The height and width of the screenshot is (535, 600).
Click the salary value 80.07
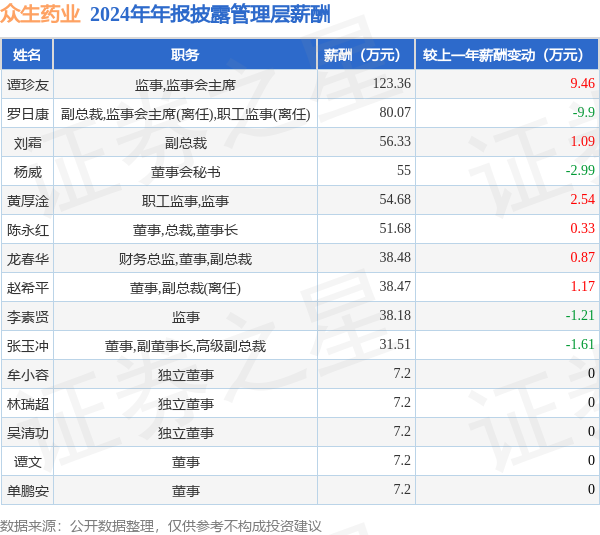point(395,113)
